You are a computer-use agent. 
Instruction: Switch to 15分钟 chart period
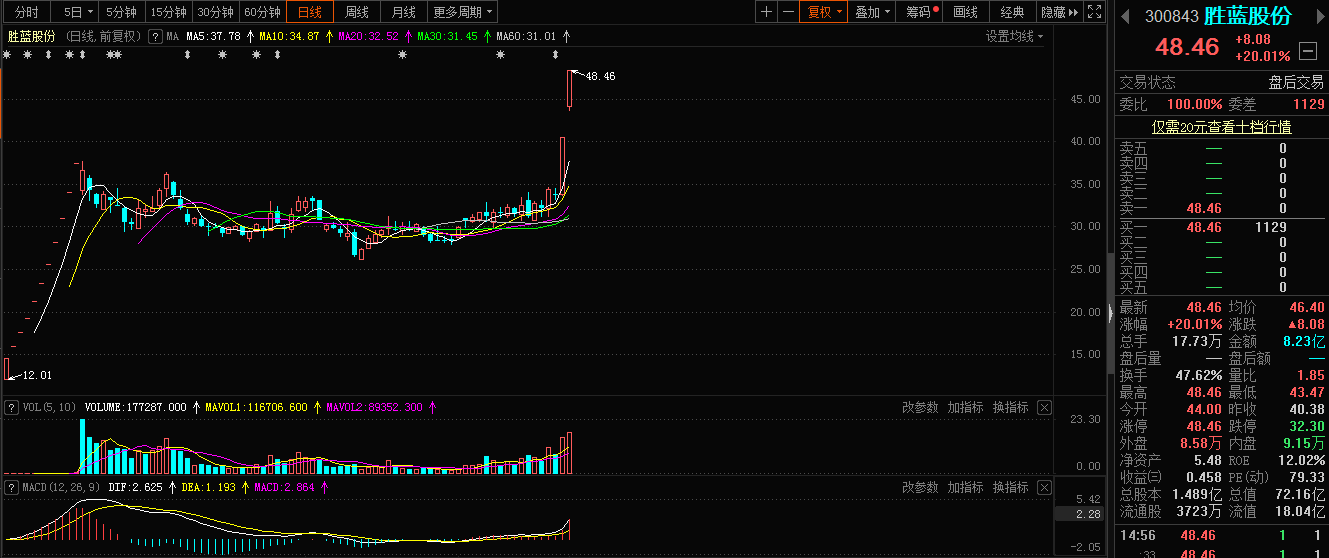pyautogui.click(x=168, y=12)
